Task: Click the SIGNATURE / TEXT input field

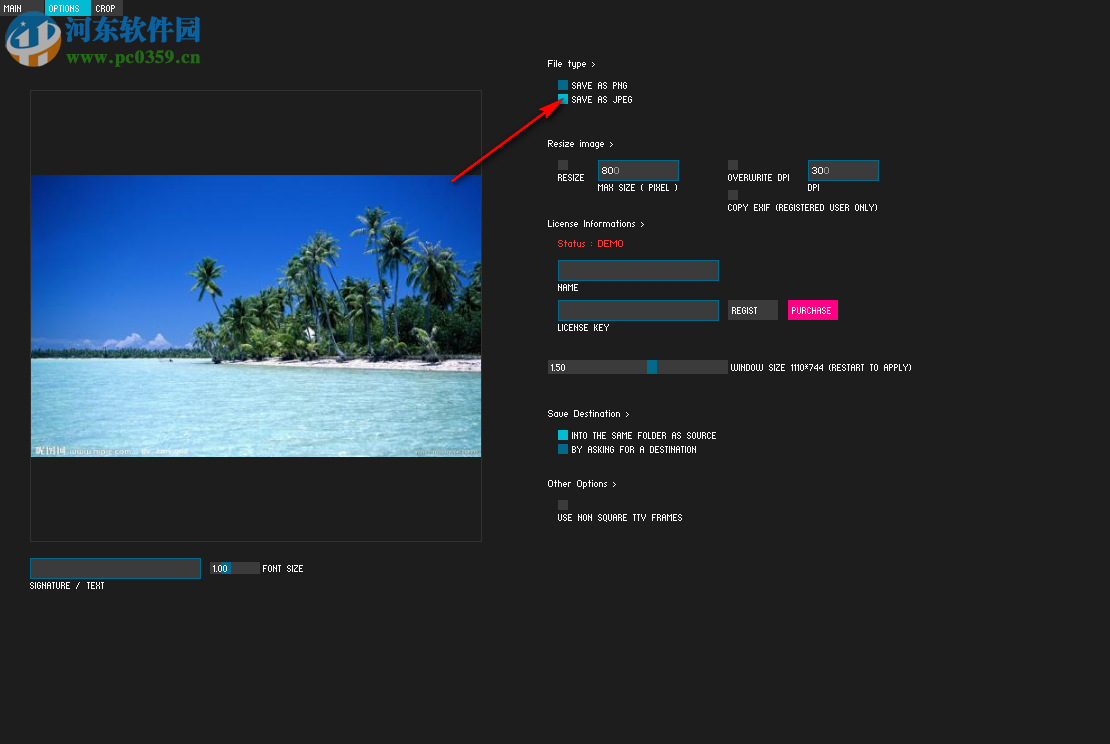Action: (115, 568)
